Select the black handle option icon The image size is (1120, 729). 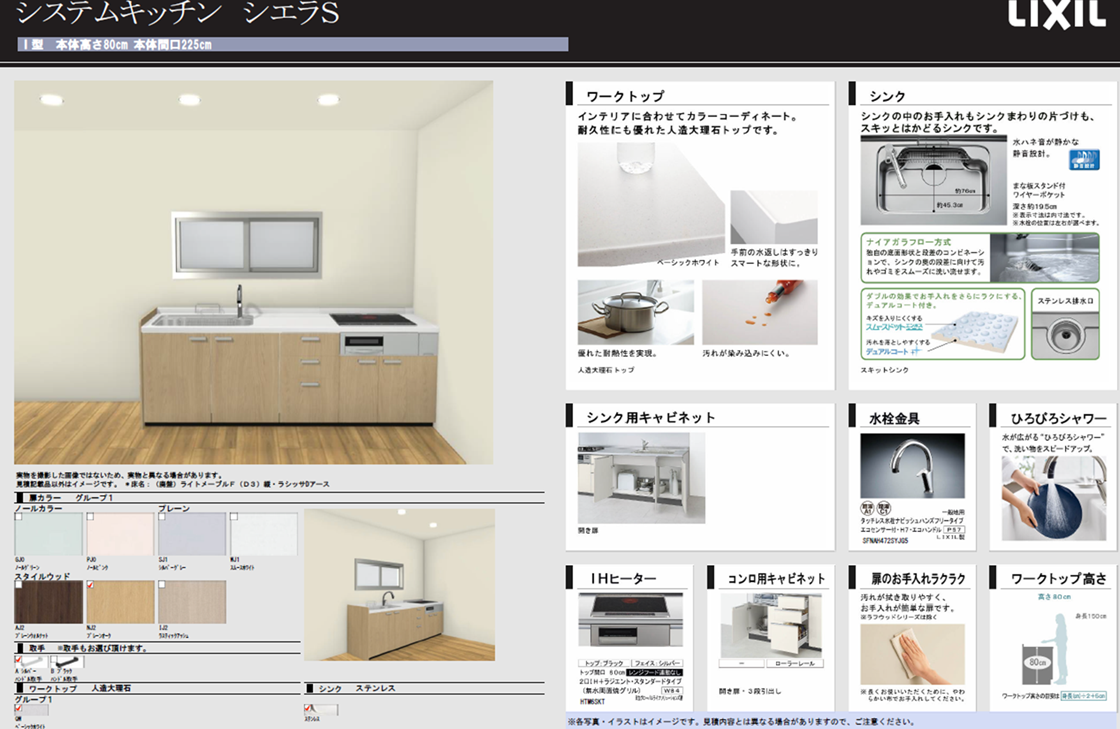pyautogui.click(x=66, y=662)
